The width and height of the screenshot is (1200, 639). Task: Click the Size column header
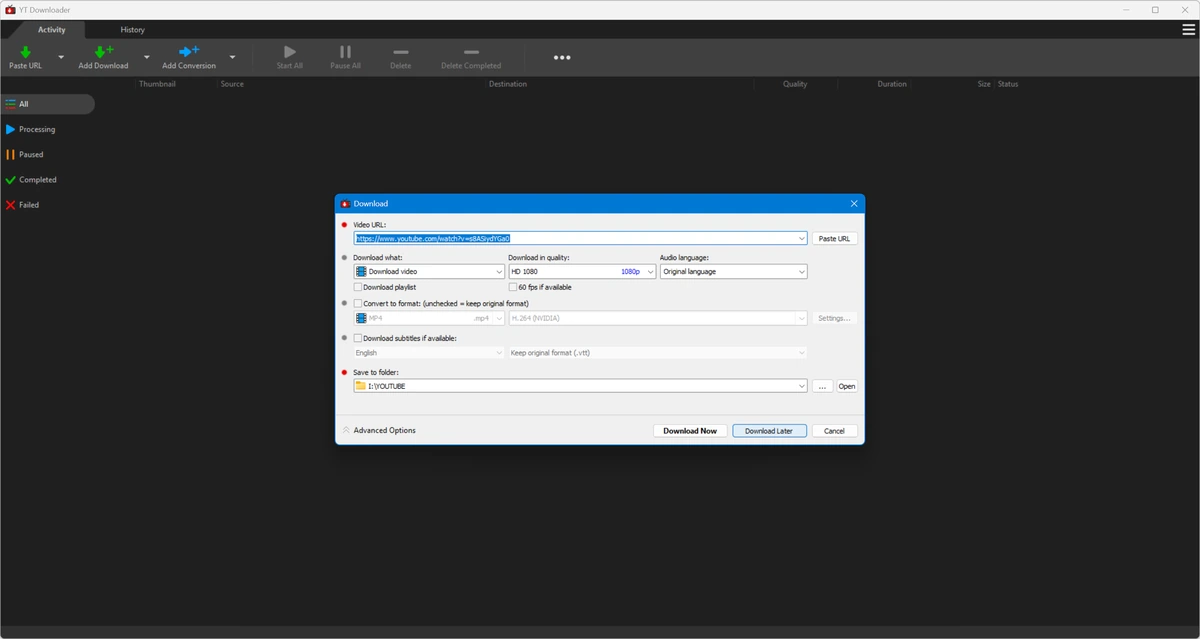pyautogui.click(x=984, y=84)
